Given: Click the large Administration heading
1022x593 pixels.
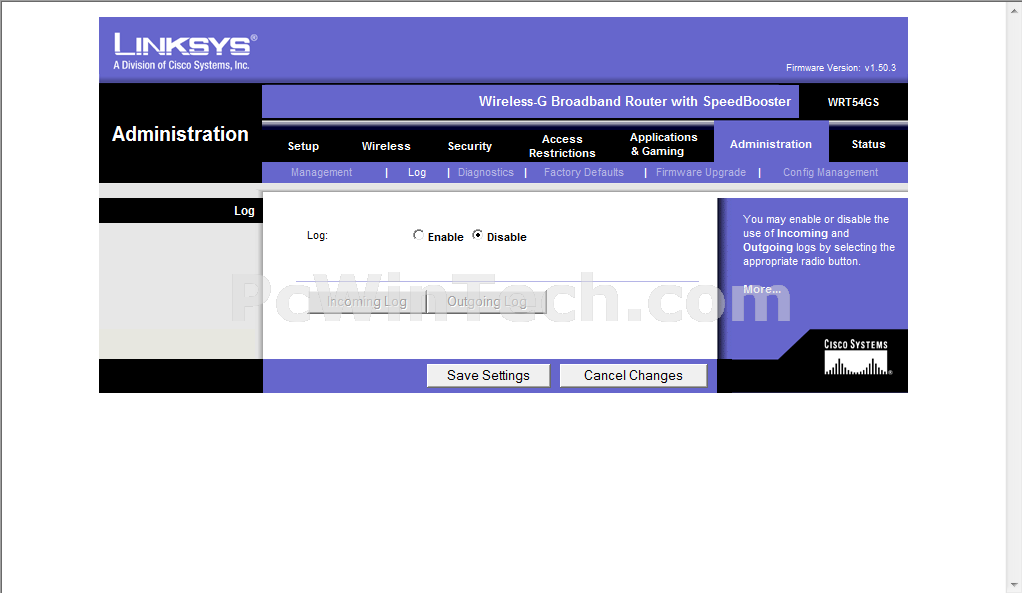Looking at the screenshot, I should [x=180, y=134].
